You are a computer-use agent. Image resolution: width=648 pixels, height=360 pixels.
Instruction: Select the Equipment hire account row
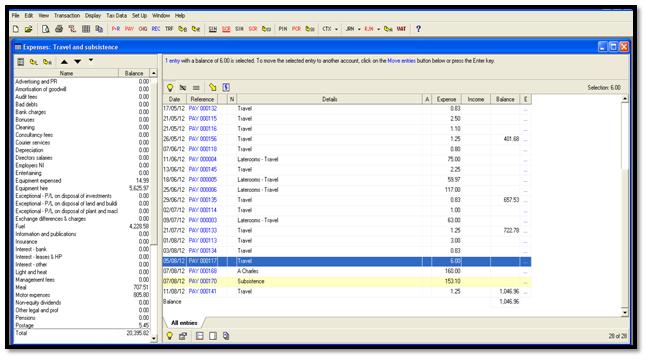(82, 188)
